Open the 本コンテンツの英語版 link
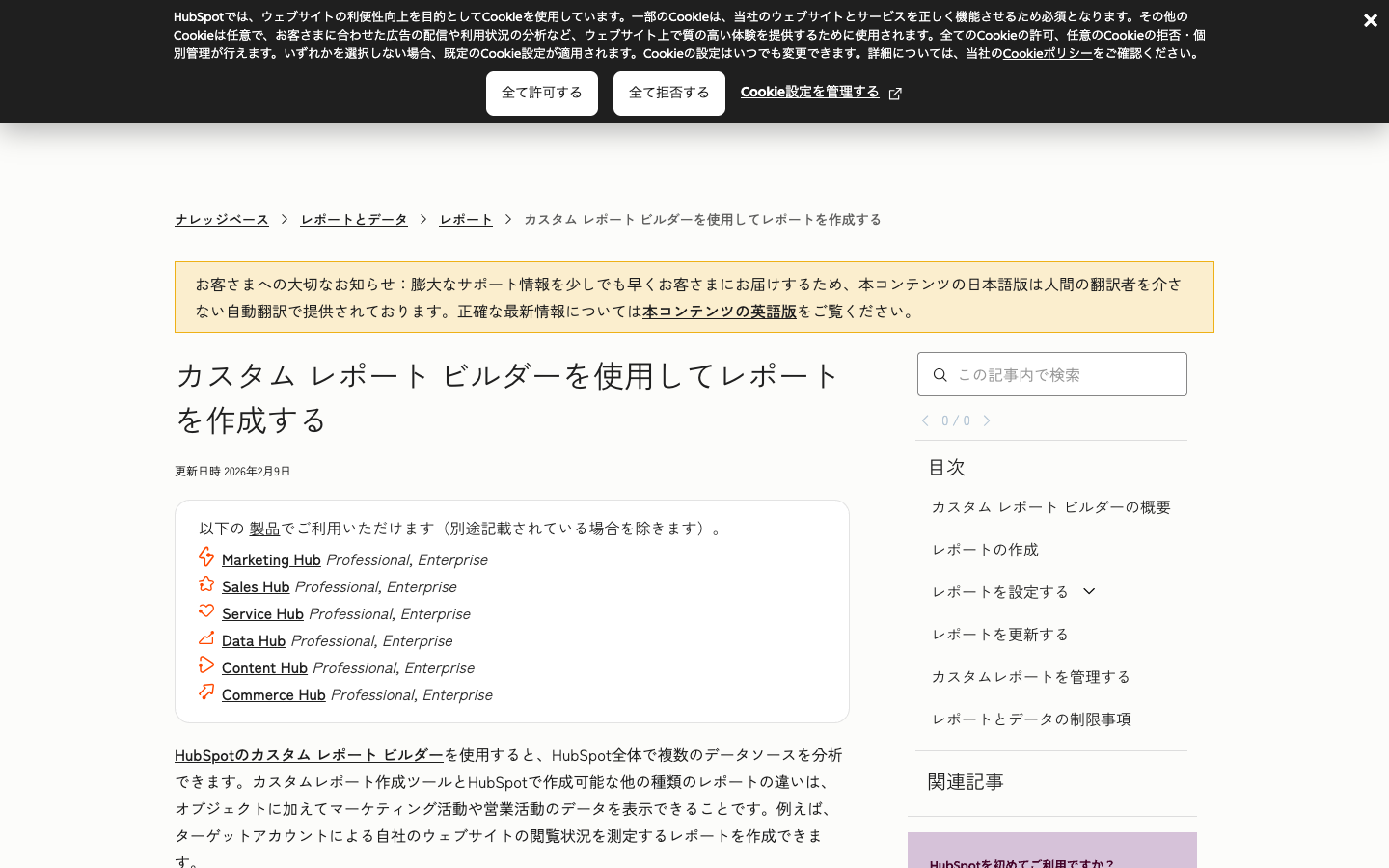Image resolution: width=1389 pixels, height=868 pixels. 720,312
